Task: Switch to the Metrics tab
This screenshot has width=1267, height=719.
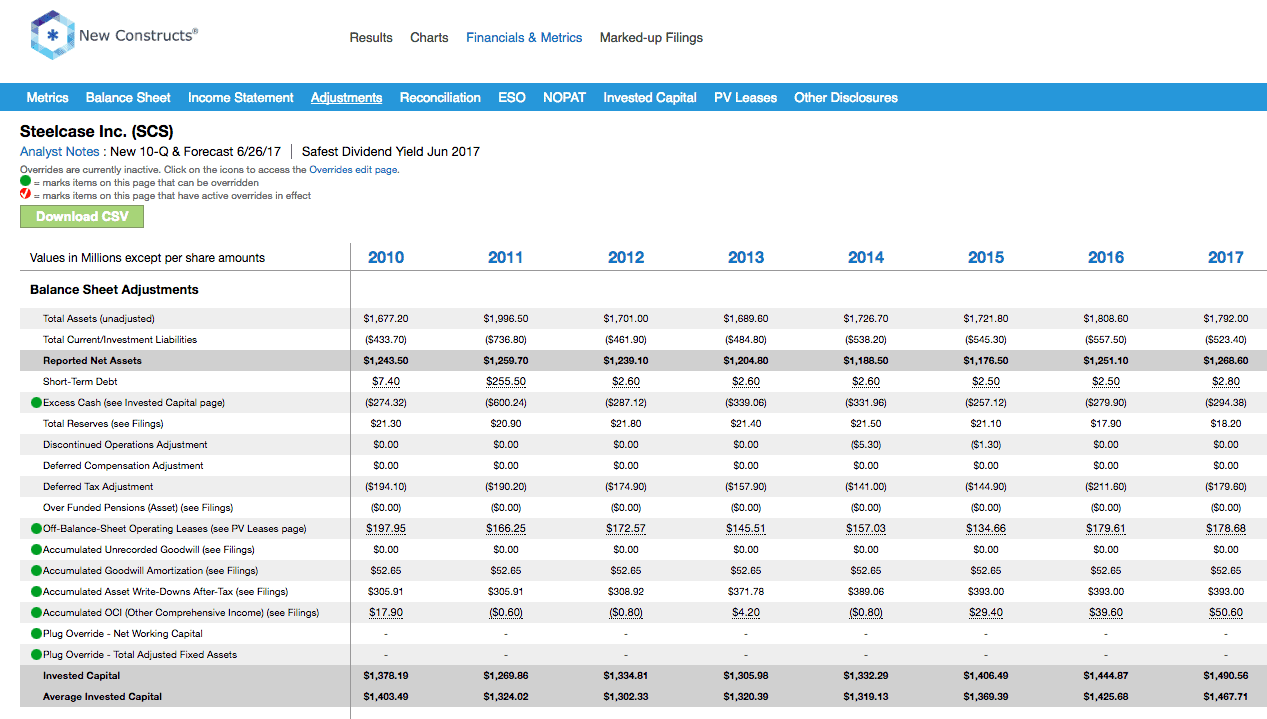Action: (x=47, y=98)
